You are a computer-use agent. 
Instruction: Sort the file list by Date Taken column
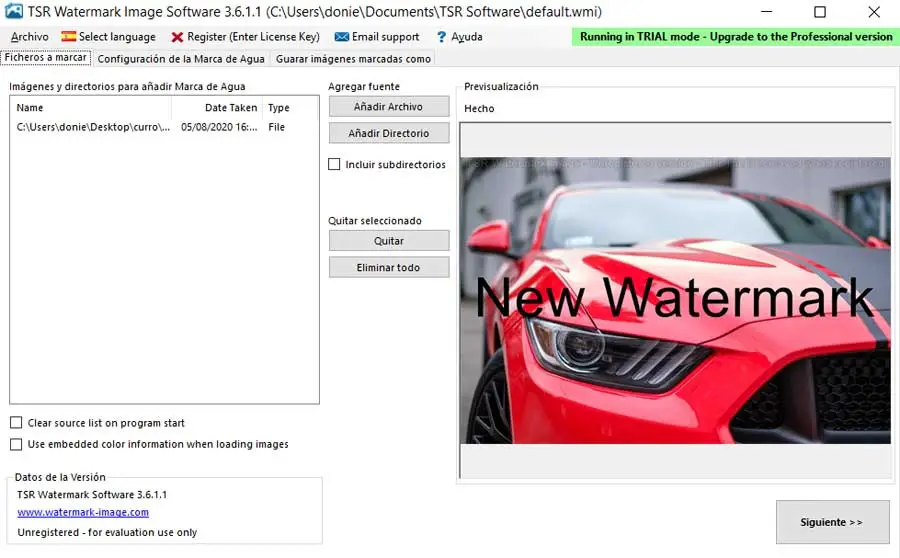217,107
